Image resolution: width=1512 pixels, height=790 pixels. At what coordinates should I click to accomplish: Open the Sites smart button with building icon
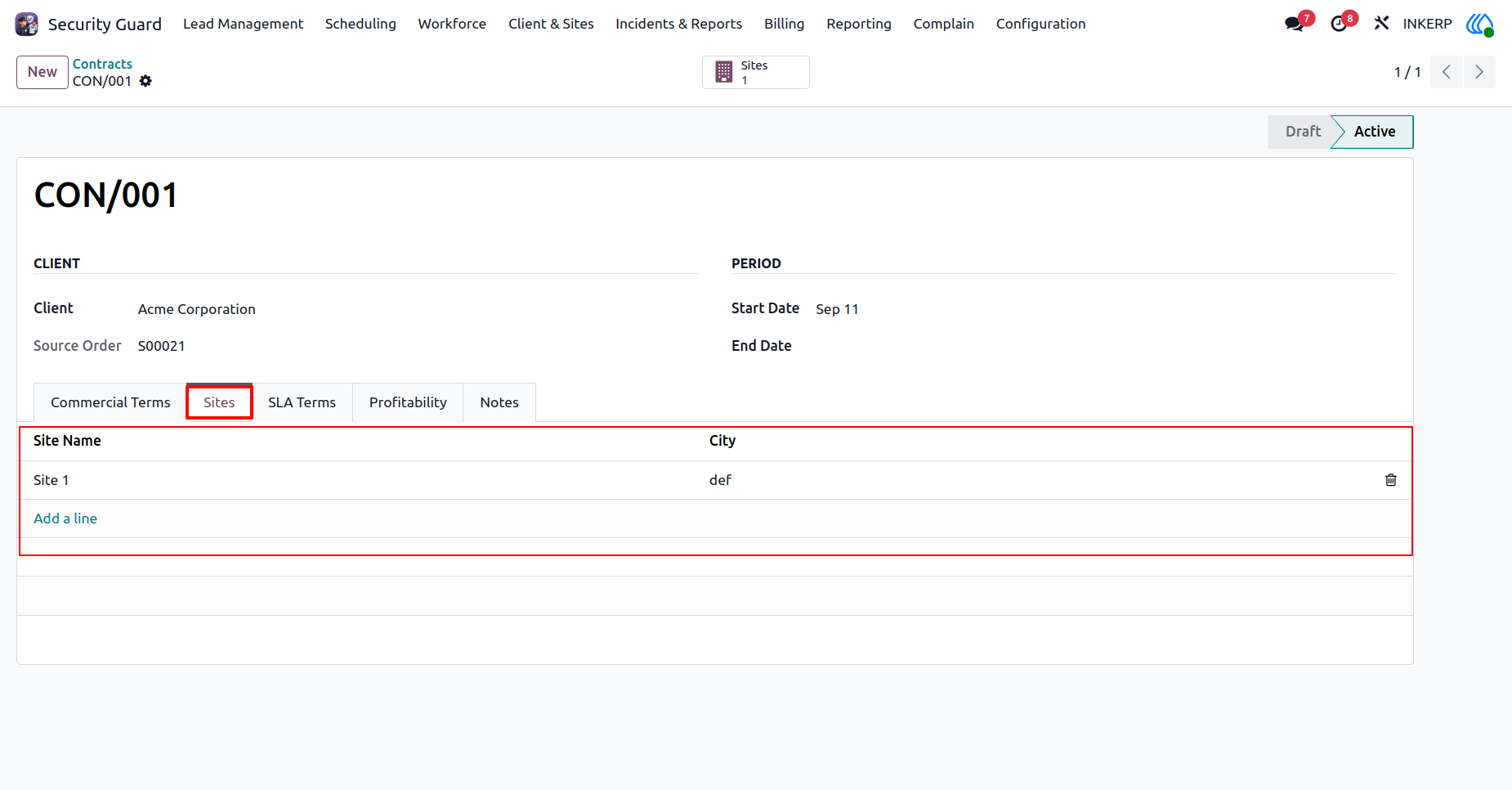pos(755,72)
